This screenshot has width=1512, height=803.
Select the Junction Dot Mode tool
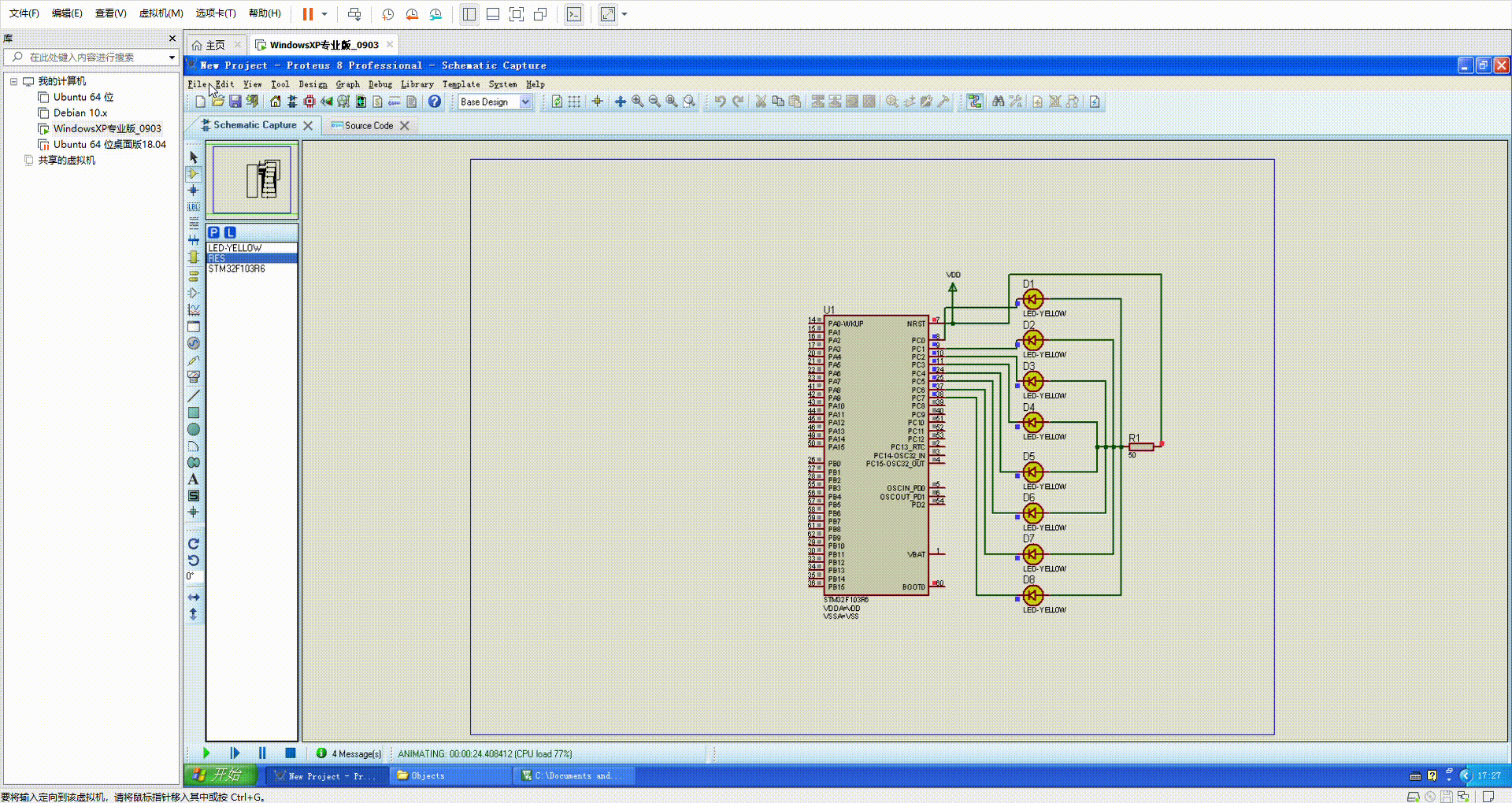[x=194, y=190]
